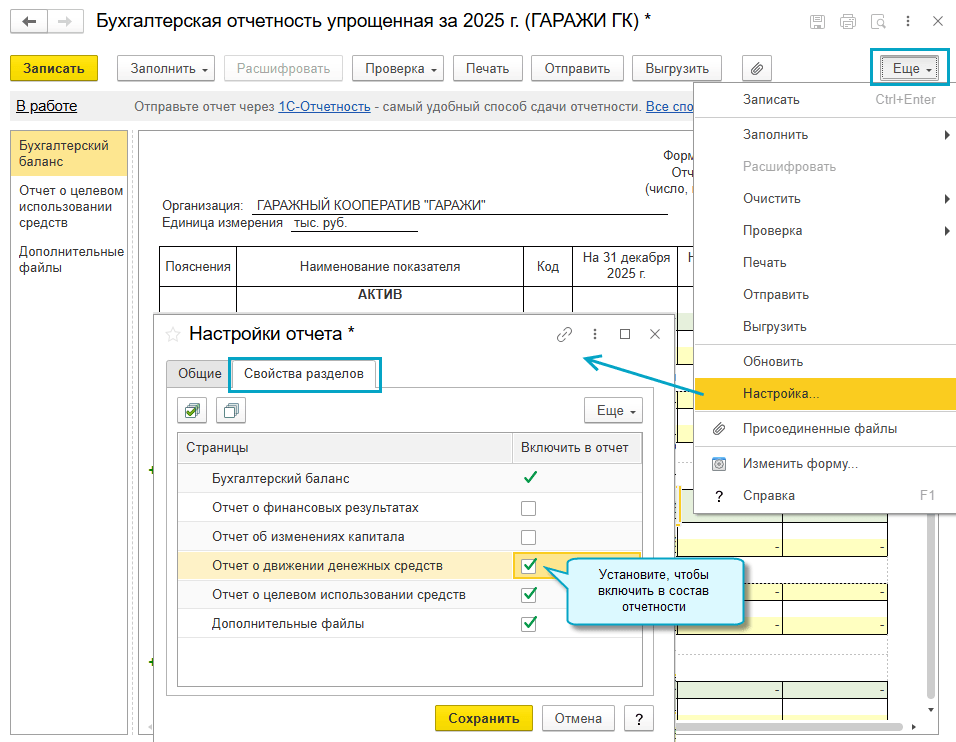Choose Справка in the Еще menu
Screen dimensions: 956x742
(825, 496)
